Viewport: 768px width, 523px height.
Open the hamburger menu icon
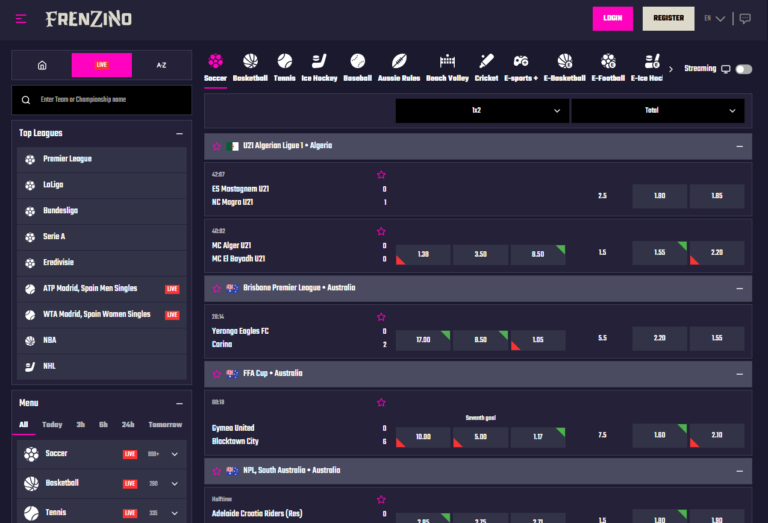[21, 19]
